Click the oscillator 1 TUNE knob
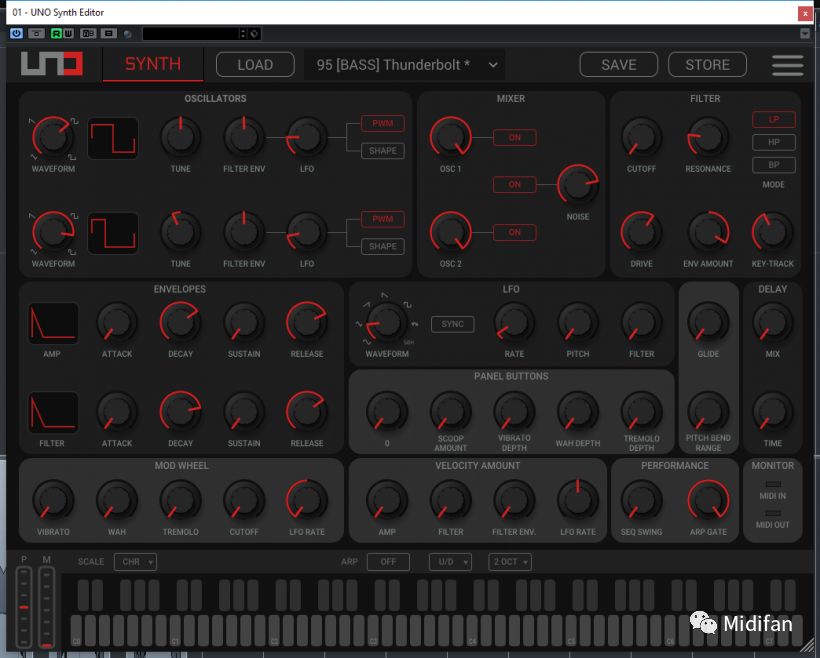The height and width of the screenshot is (658, 820). pos(180,138)
